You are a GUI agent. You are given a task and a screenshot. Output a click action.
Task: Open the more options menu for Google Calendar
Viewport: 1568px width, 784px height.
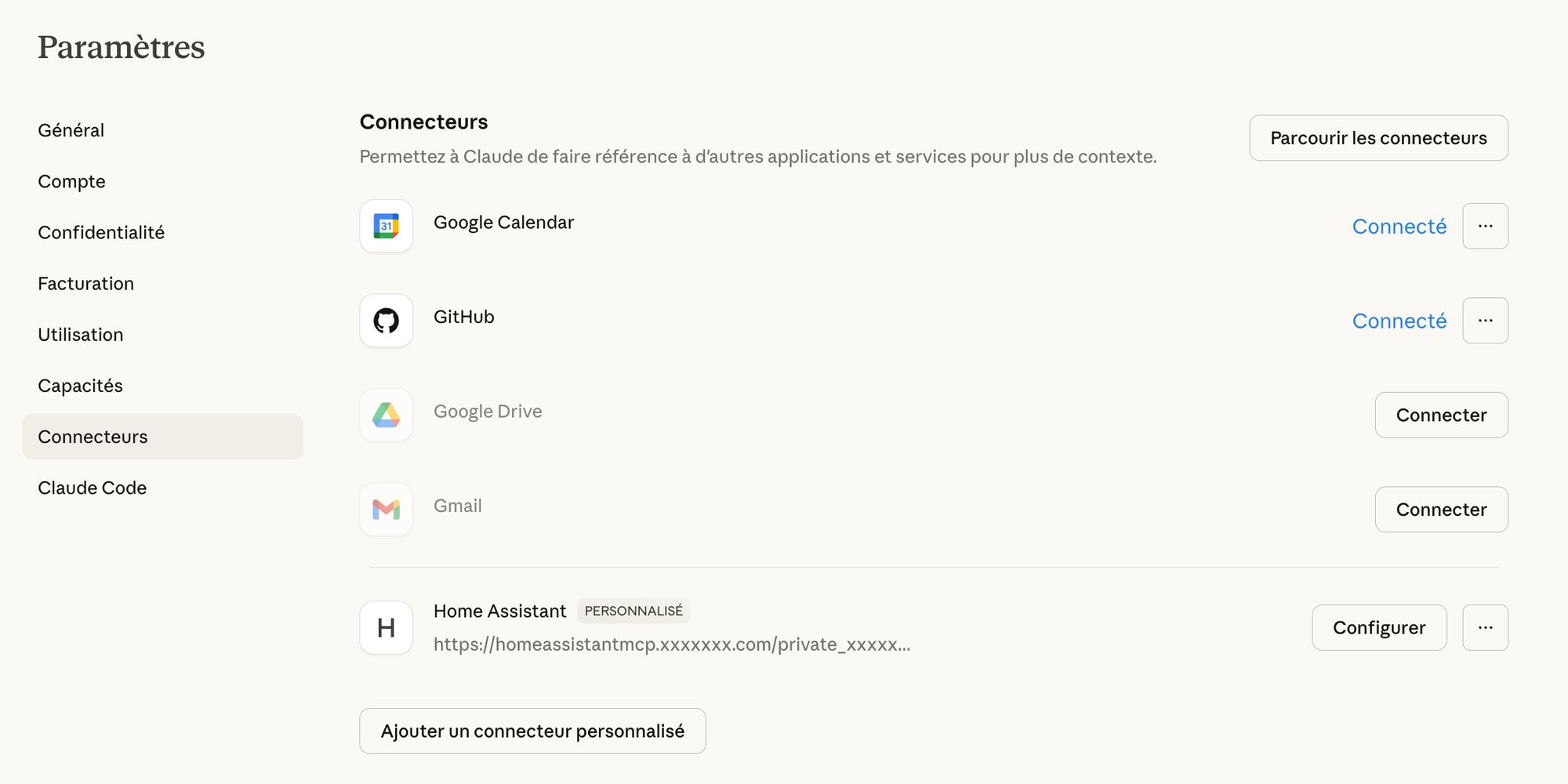[x=1485, y=226]
